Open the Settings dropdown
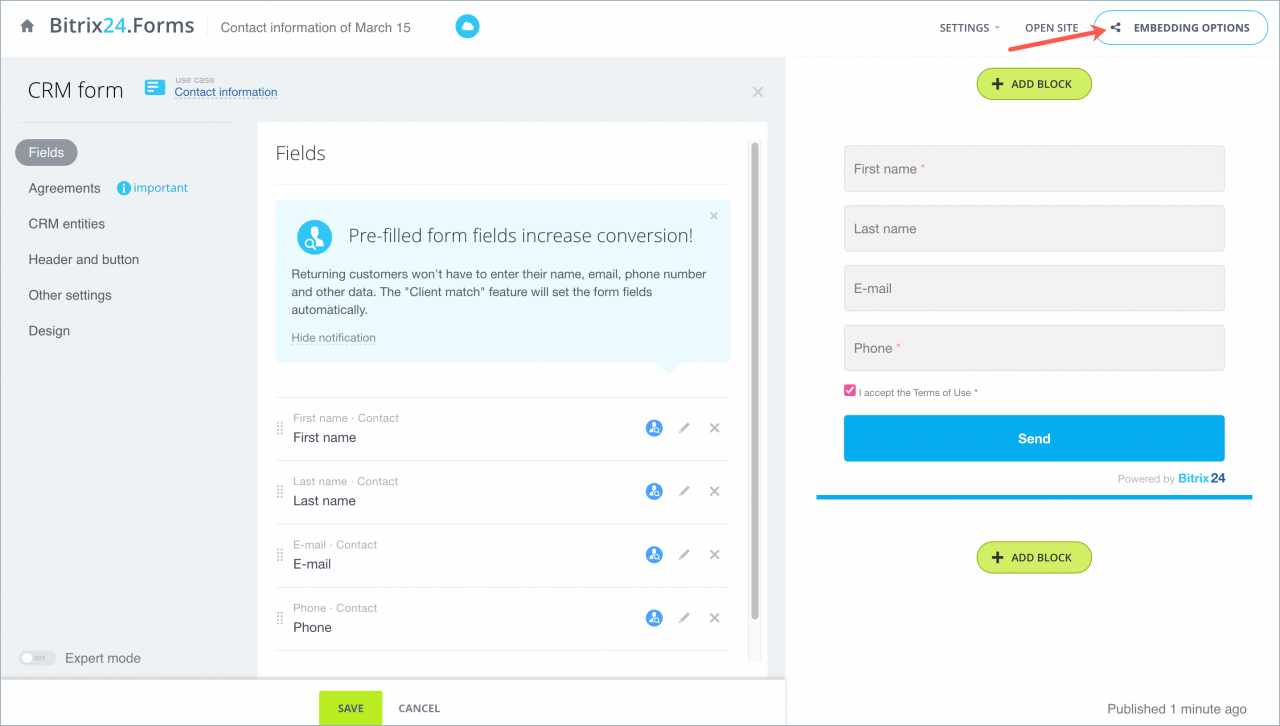Screen dimensions: 1280x726 pos(969,28)
